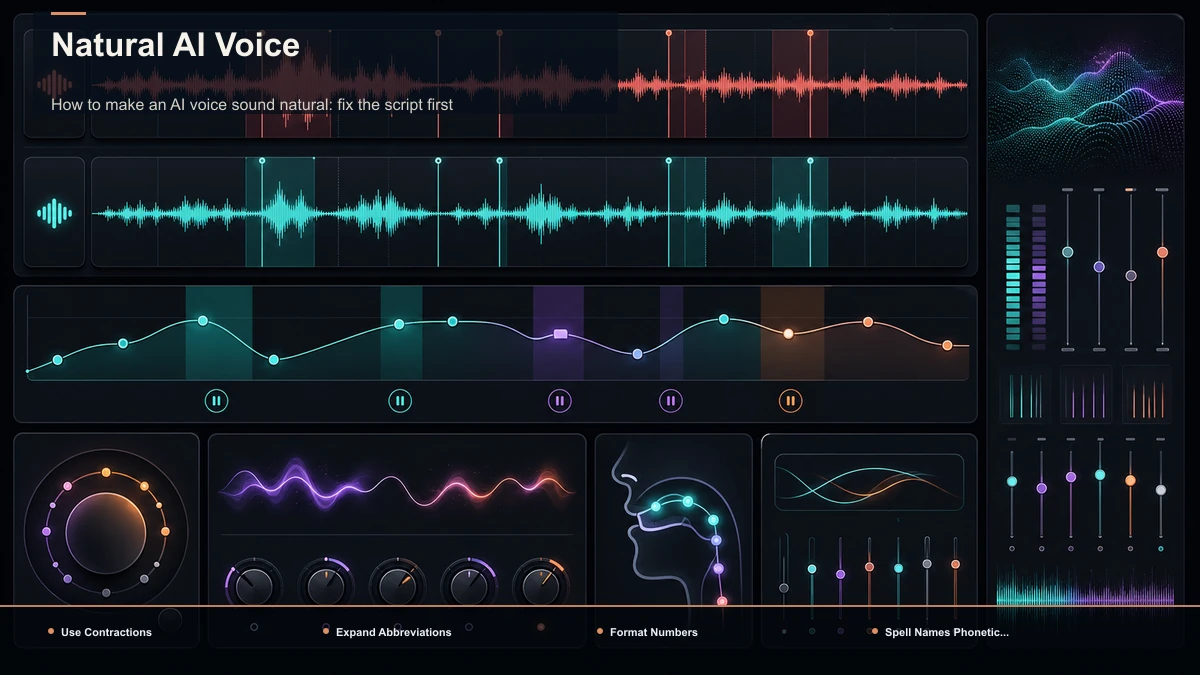The height and width of the screenshot is (675, 1200).
Task: Click the white handle on the lower-right slider group
Action: [x=1160, y=490]
